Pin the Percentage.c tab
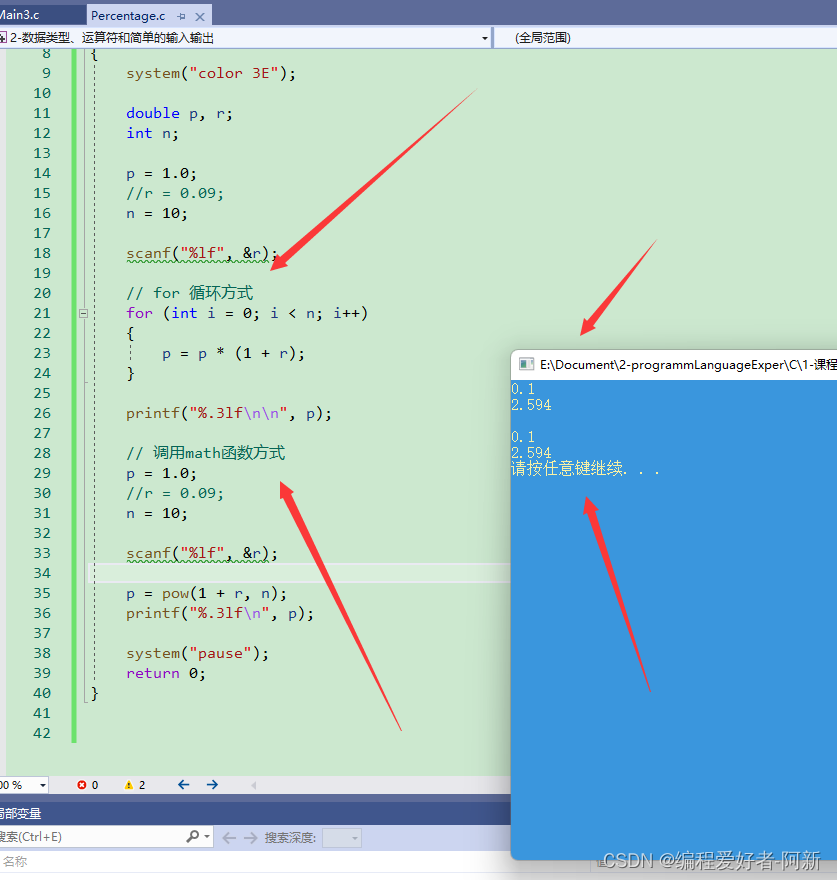 point(181,16)
